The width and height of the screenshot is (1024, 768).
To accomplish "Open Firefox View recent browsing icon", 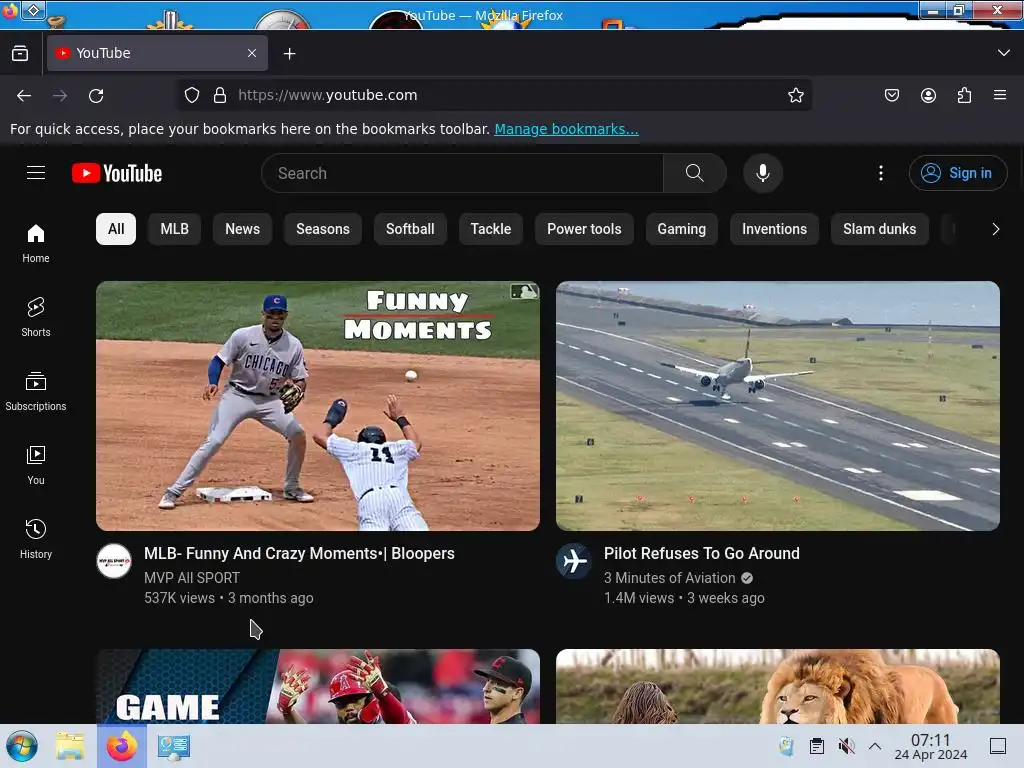I will (x=20, y=53).
